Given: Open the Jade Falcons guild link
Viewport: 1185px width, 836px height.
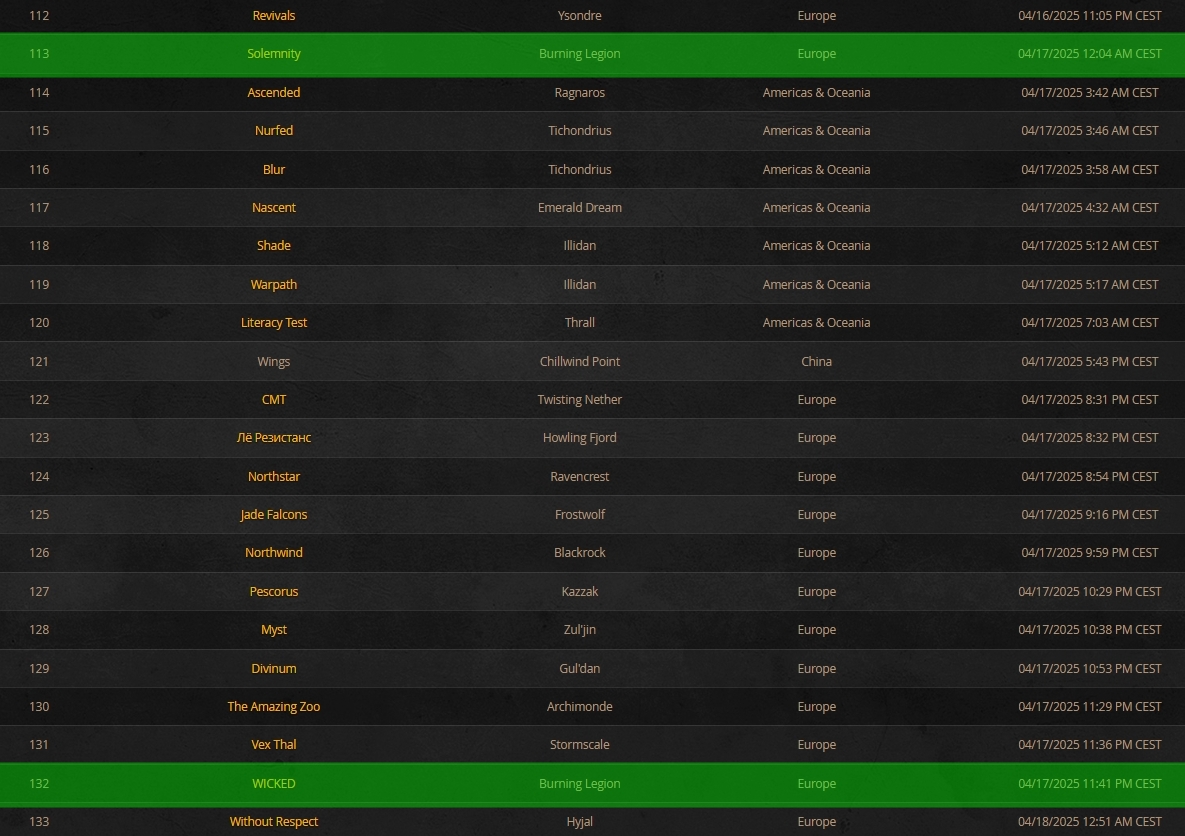Looking at the screenshot, I should 274,515.
